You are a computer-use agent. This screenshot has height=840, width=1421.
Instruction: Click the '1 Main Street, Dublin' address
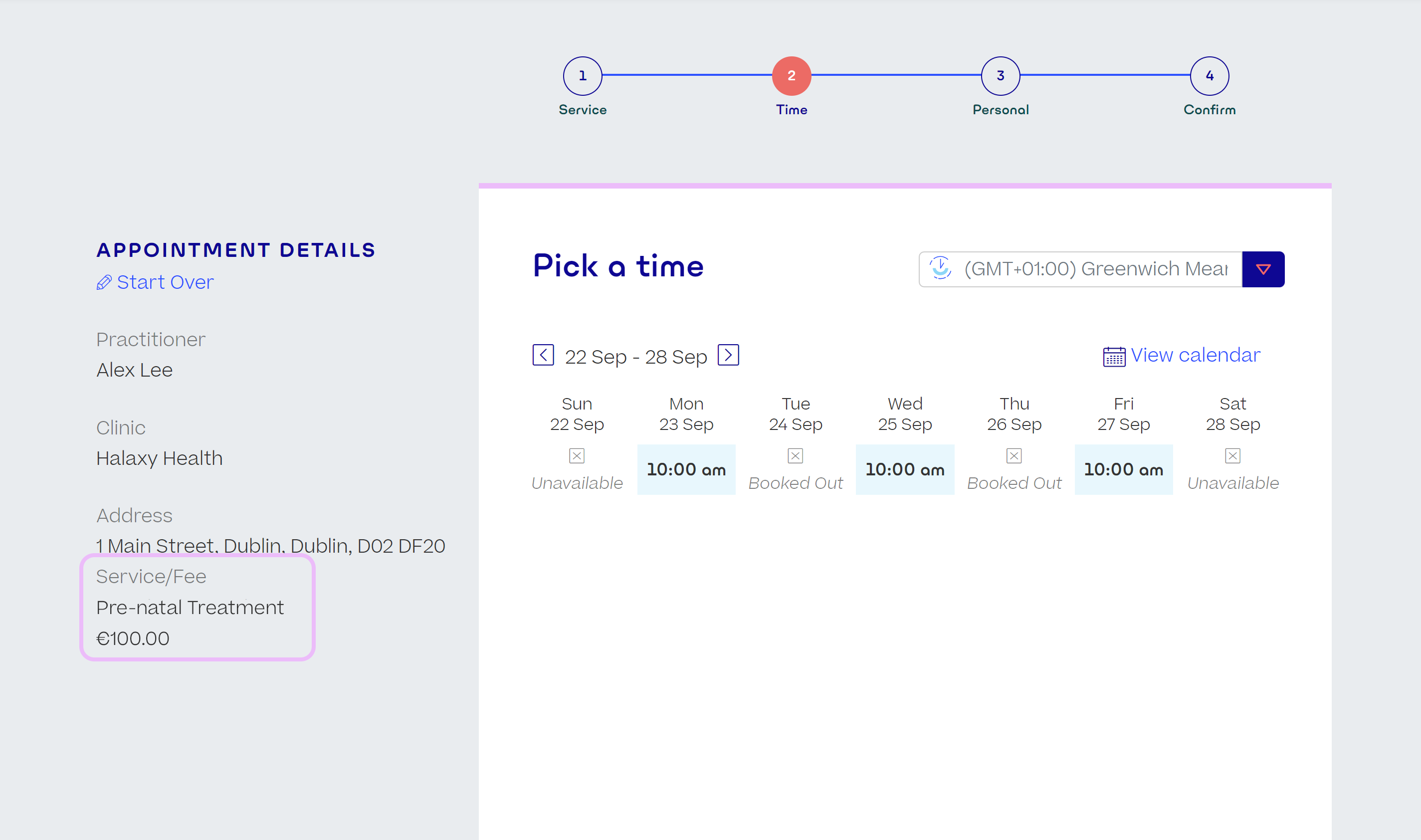[x=270, y=546]
